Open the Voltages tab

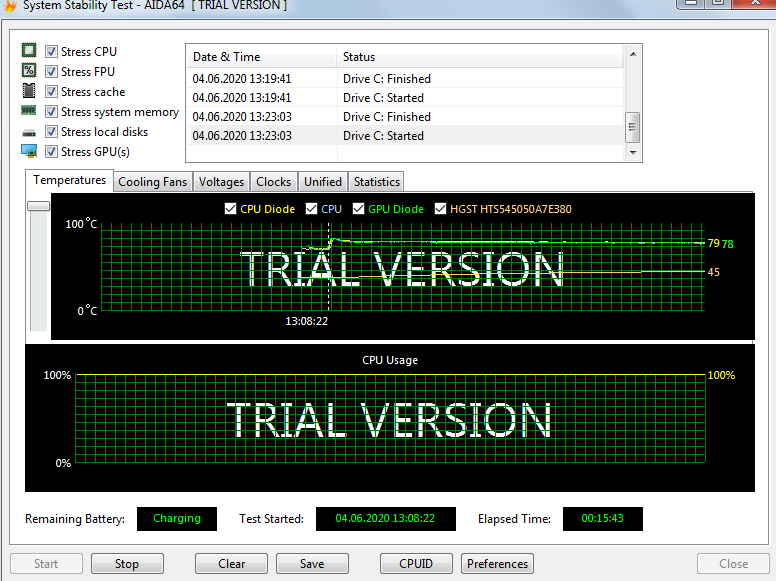point(221,182)
